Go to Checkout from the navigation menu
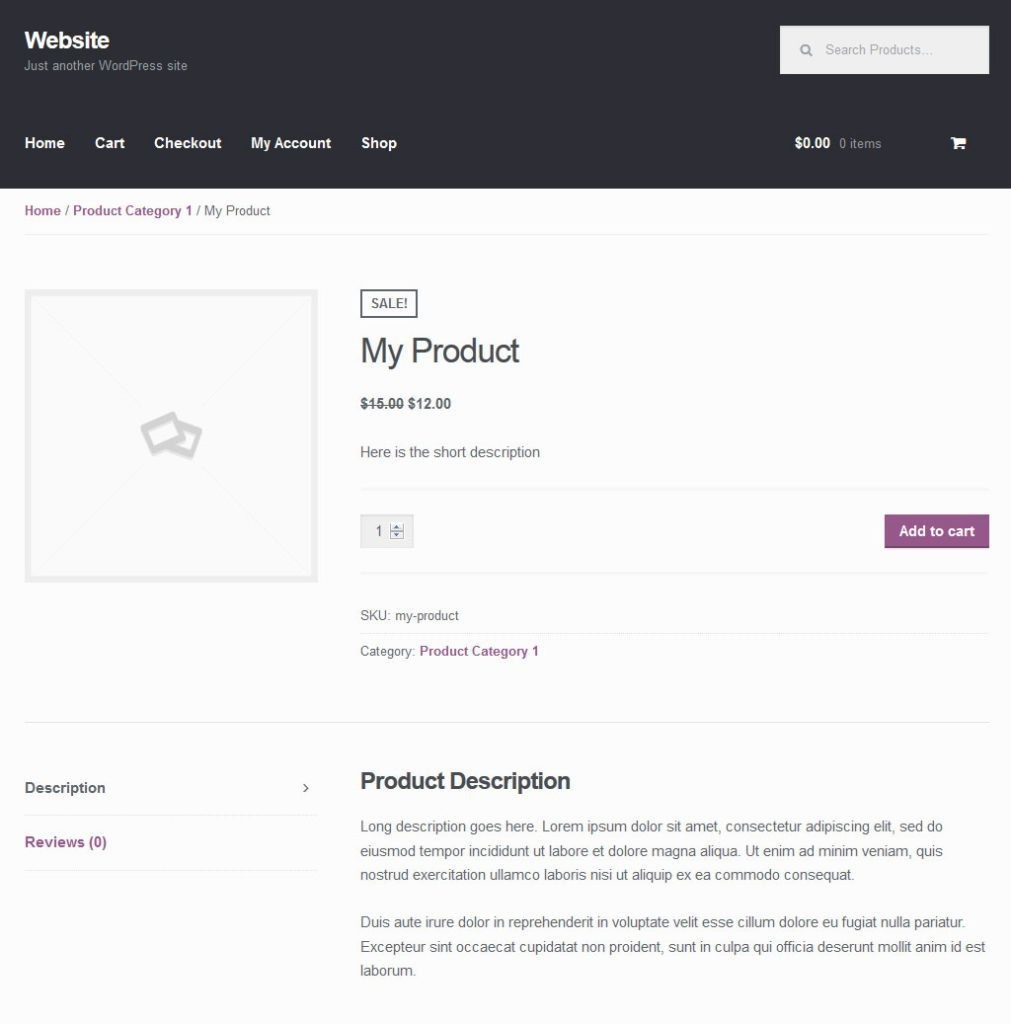 187,143
